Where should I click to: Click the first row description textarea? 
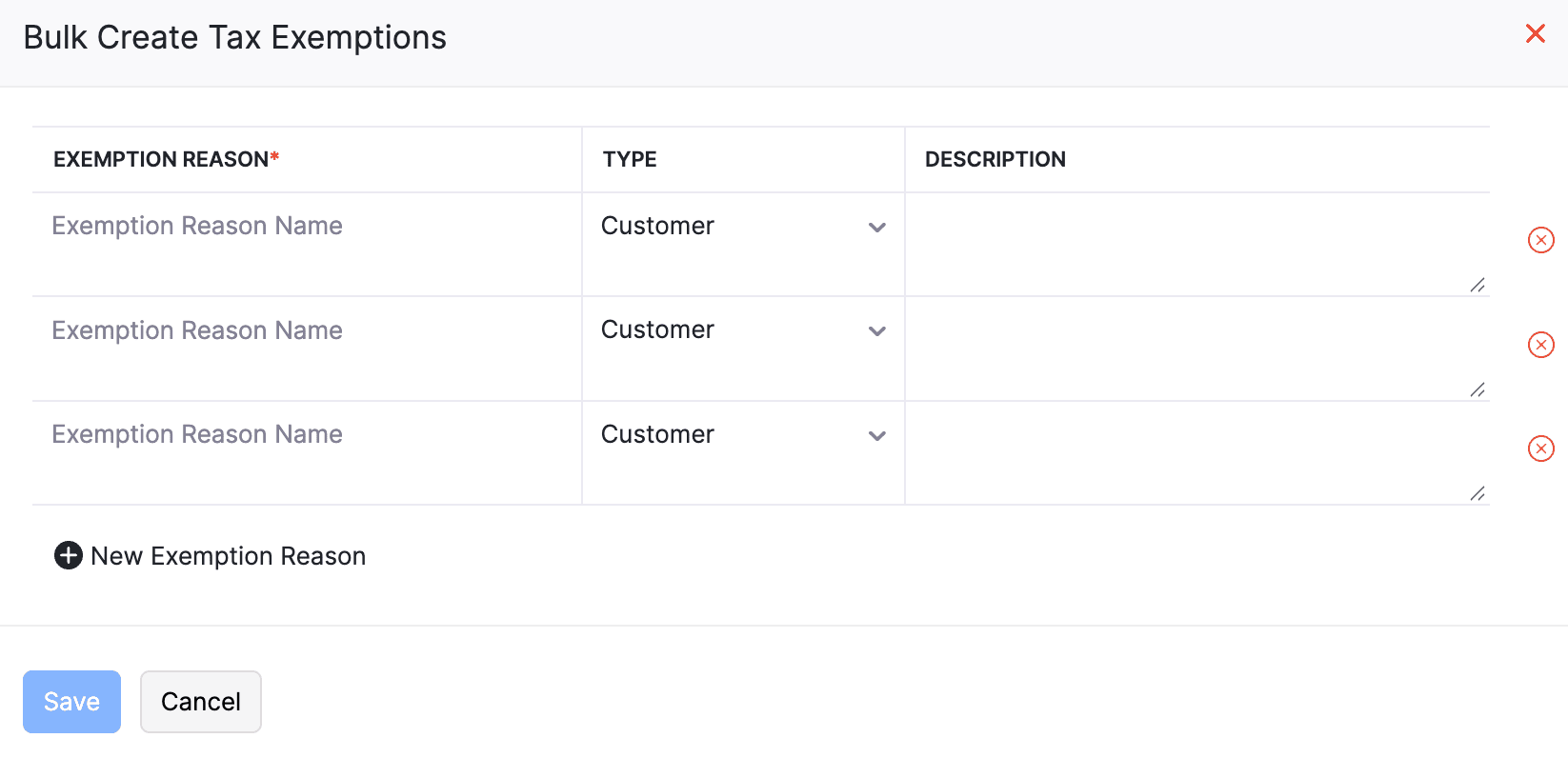1196,244
